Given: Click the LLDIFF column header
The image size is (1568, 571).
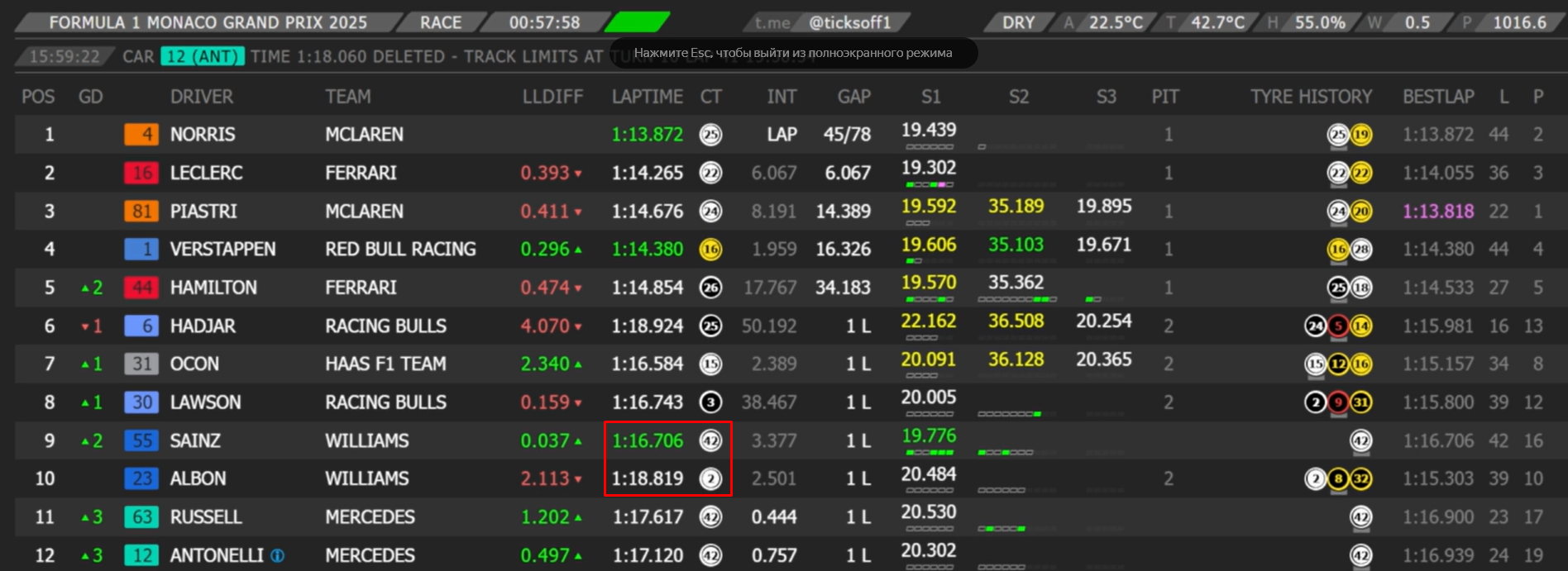Looking at the screenshot, I should 552,97.
